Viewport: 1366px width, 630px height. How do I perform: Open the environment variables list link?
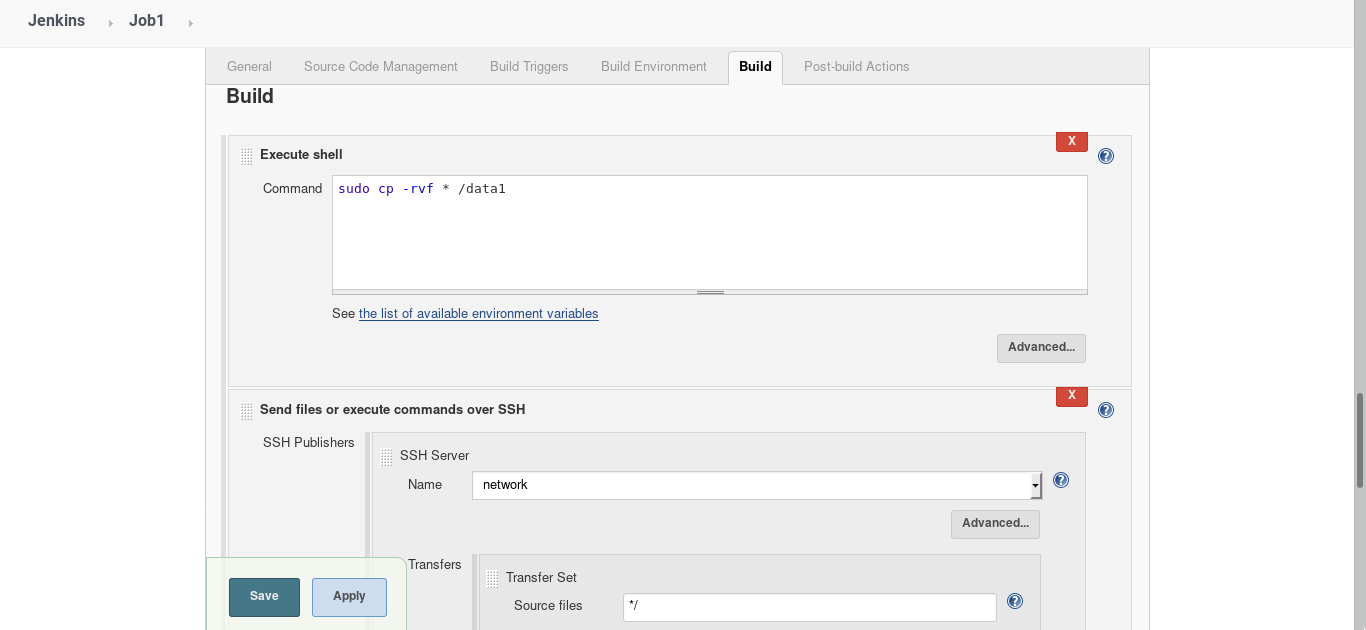(478, 313)
